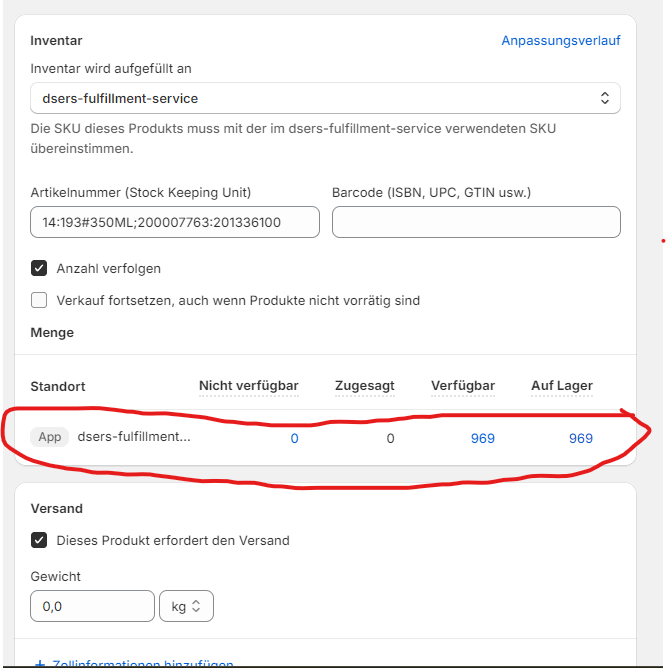This screenshot has height=668, width=666.
Task: Click the Auf Lager column header
Action: tap(562, 386)
